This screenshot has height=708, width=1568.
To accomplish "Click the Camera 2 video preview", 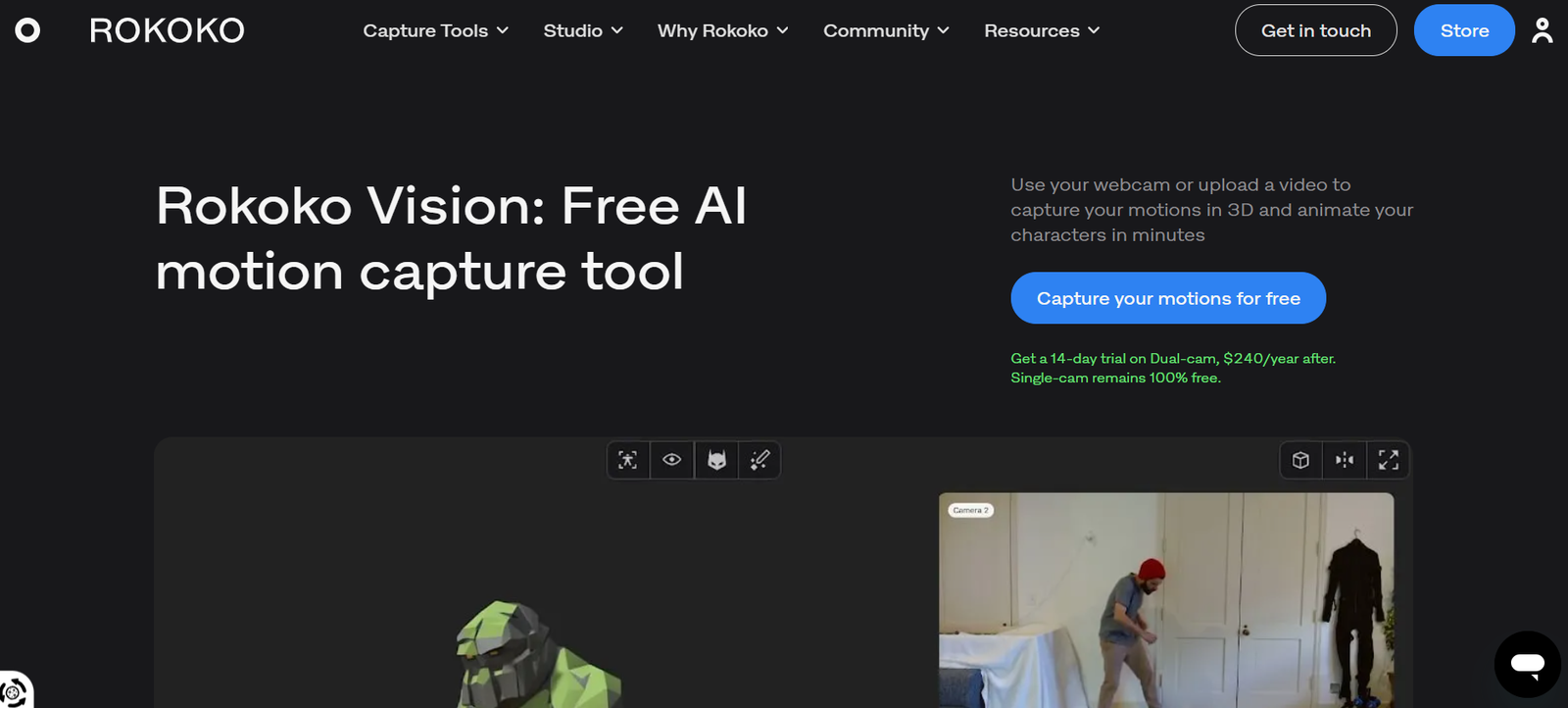I will [x=1165, y=598].
